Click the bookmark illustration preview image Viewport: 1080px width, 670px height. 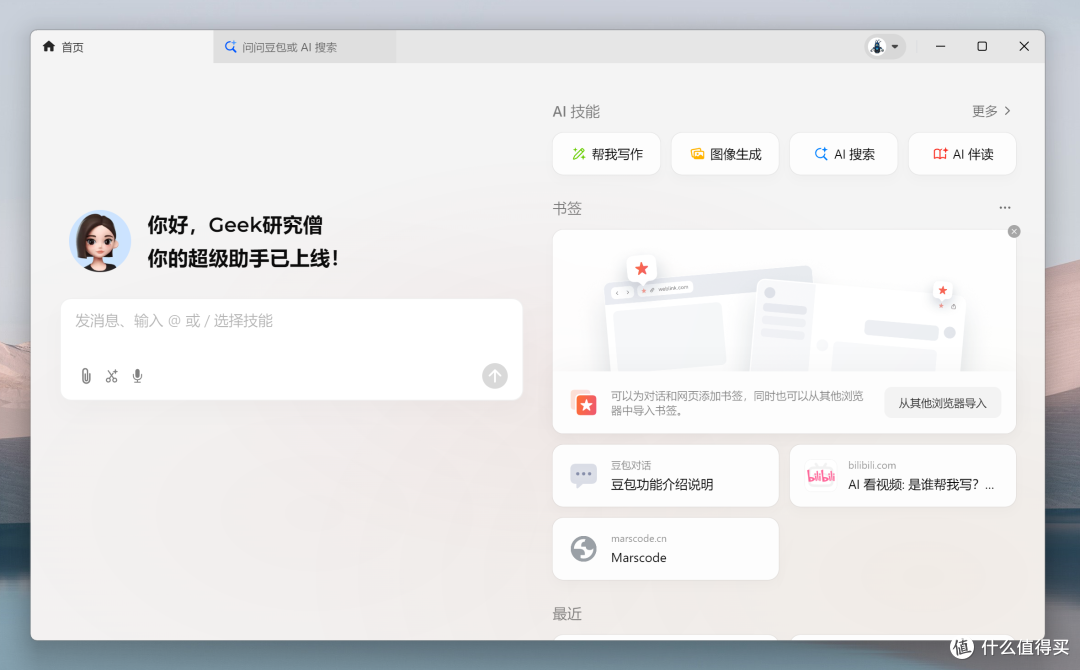coord(784,302)
